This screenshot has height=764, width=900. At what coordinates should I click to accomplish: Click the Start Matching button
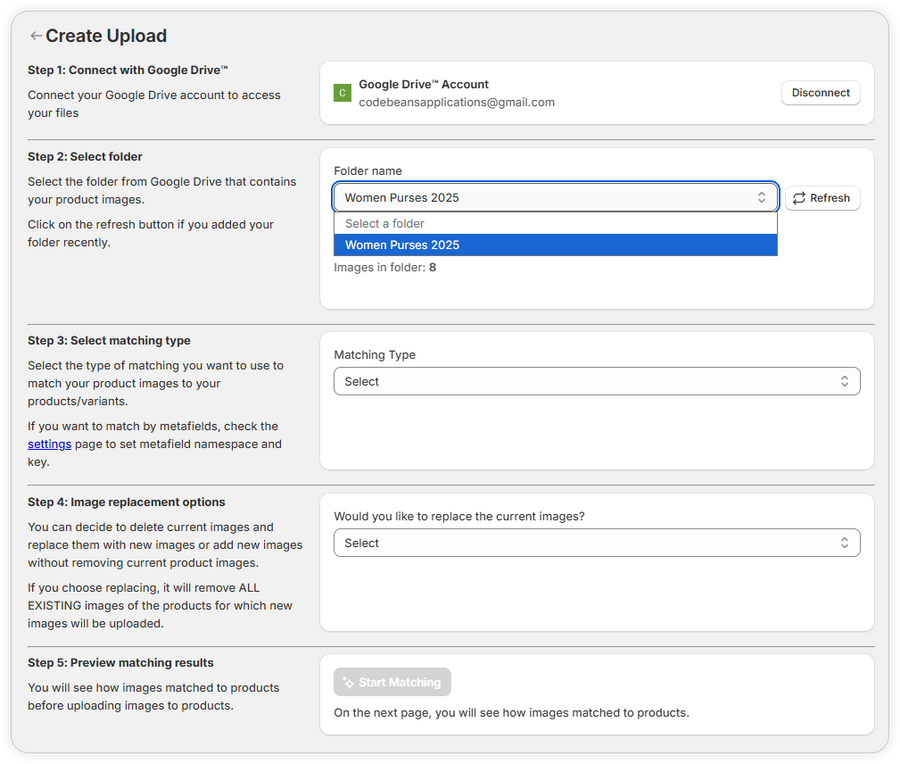point(392,682)
